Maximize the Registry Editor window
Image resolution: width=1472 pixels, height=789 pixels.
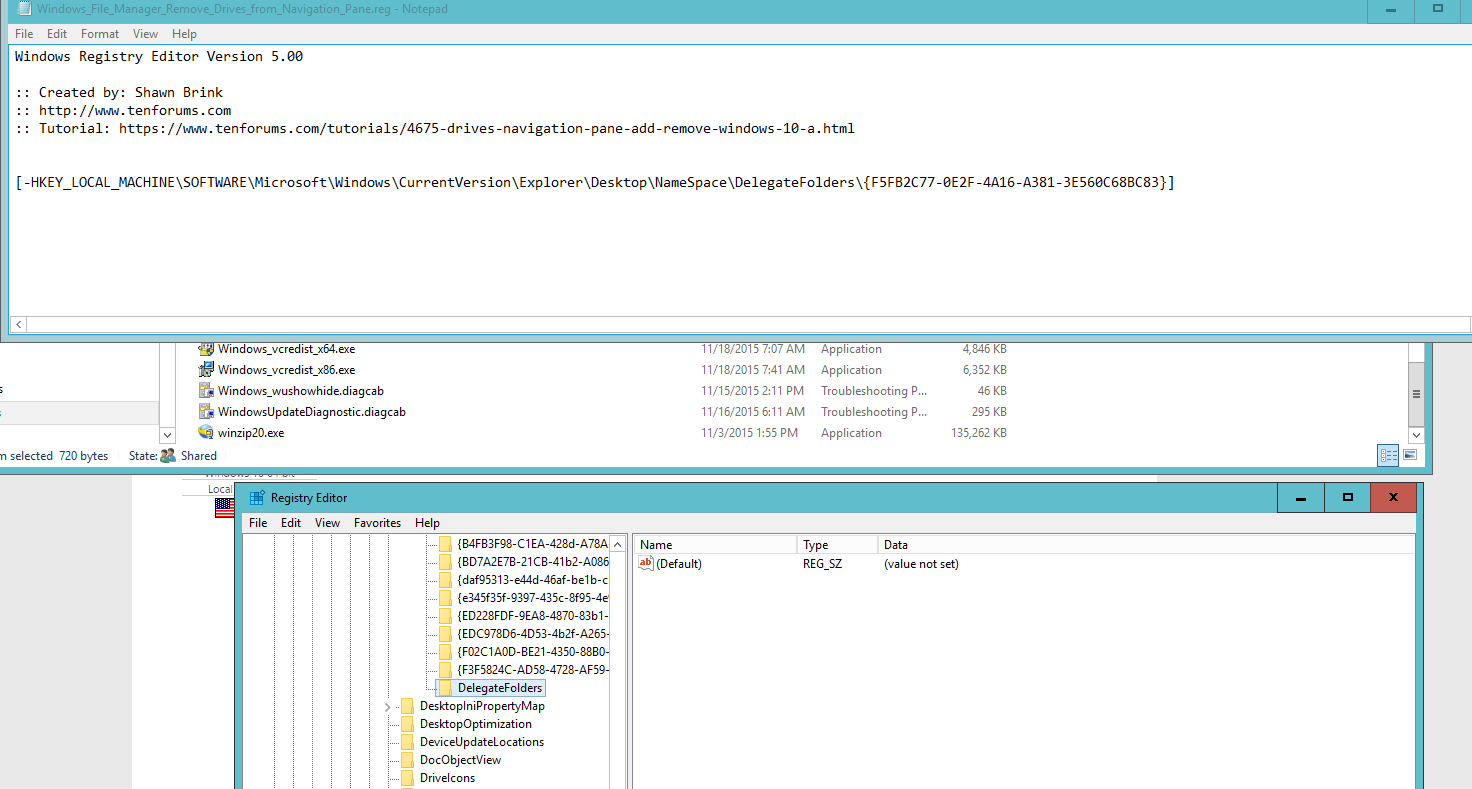(x=1347, y=498)
